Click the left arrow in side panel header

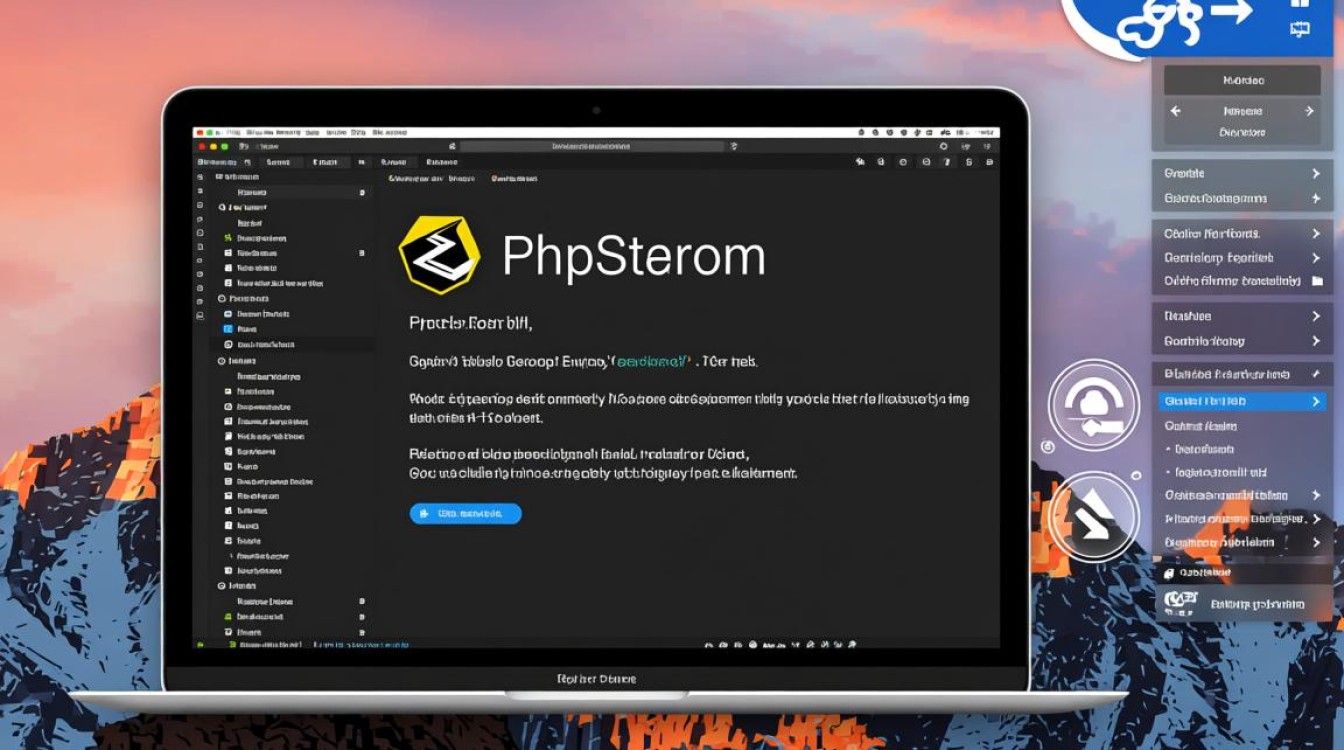[1175, 111]
